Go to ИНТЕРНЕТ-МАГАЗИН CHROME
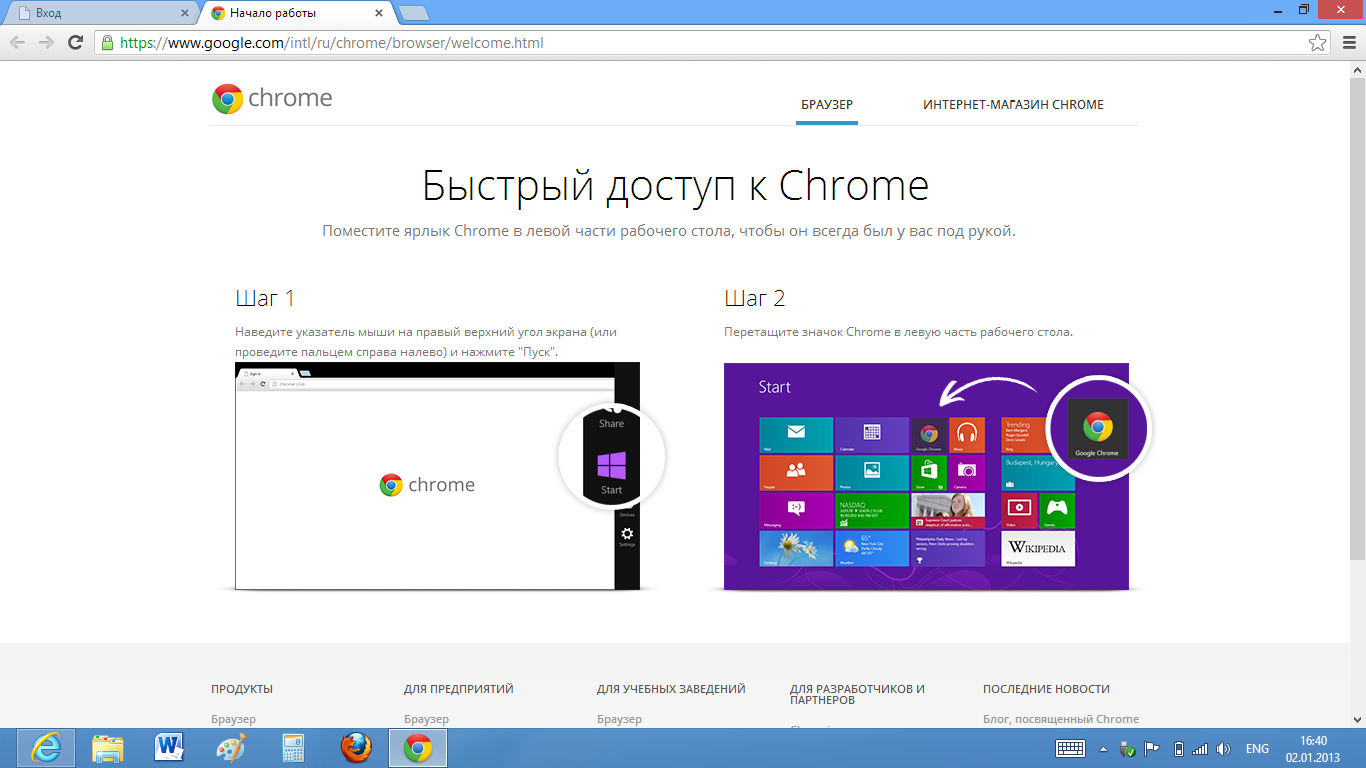1366x768 pixels. 1013,105
